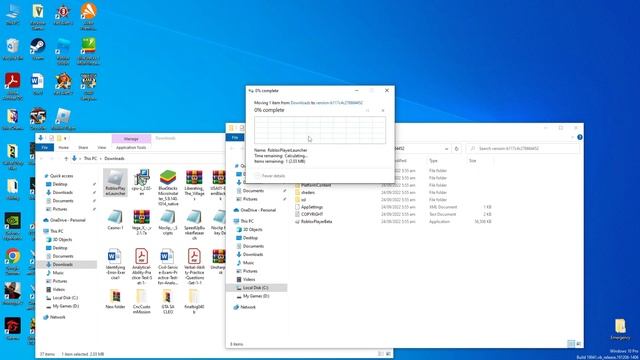Open the BlueStacks desktop shortcut with green icon
This screenshot has width=640, height=360.
click(88, 51)
